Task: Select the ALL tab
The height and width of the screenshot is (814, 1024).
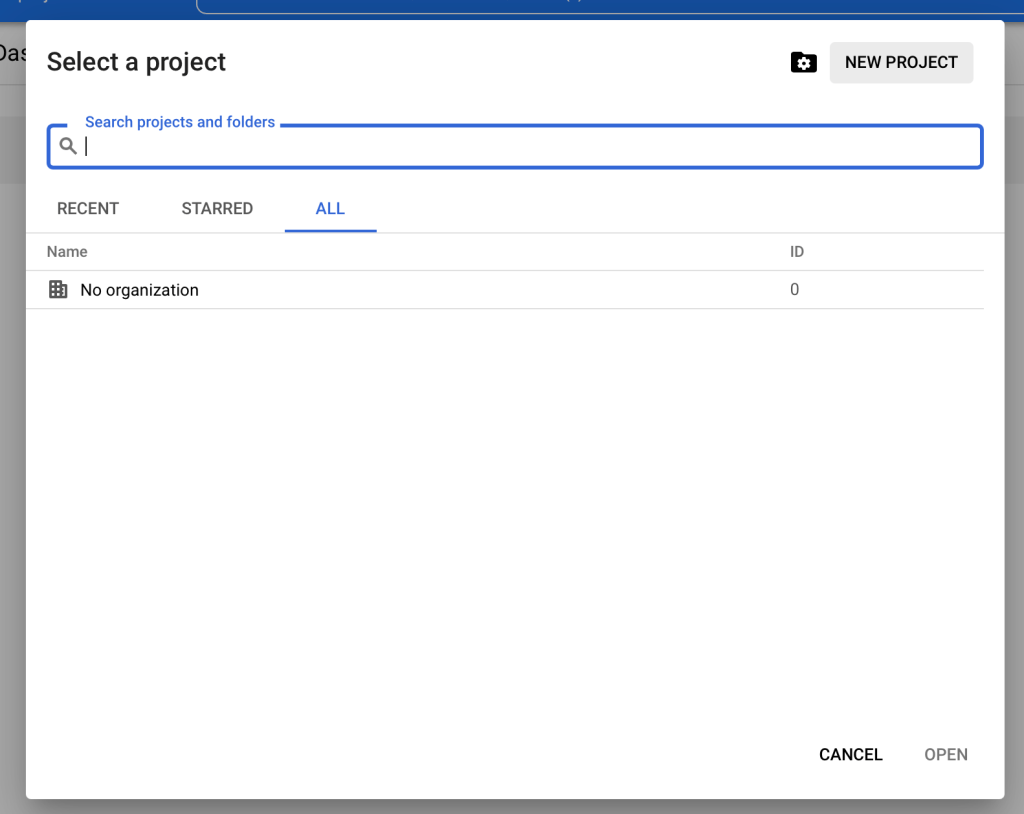Action: pos(330,209)
